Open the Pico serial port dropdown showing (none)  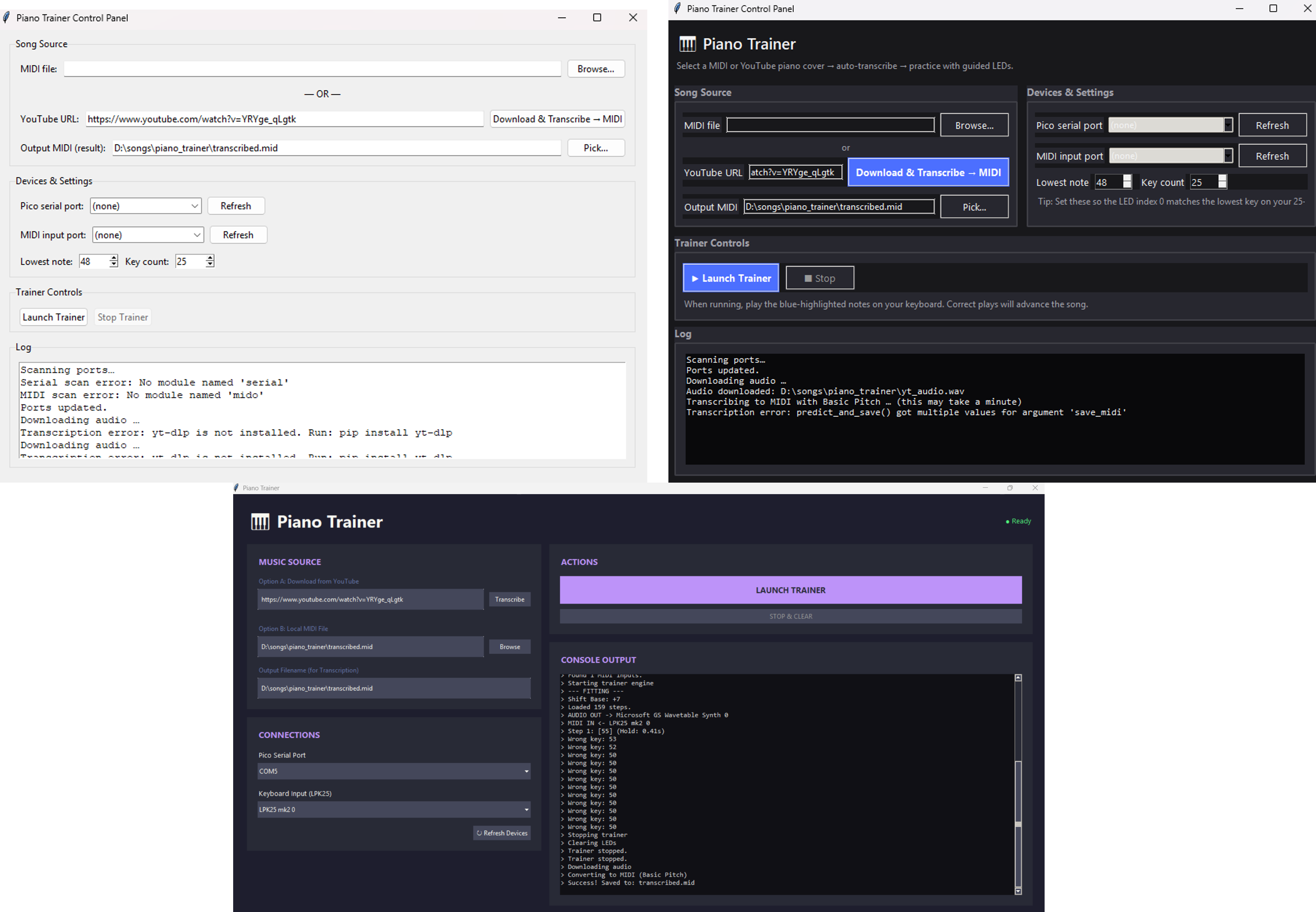coord(146,206)
